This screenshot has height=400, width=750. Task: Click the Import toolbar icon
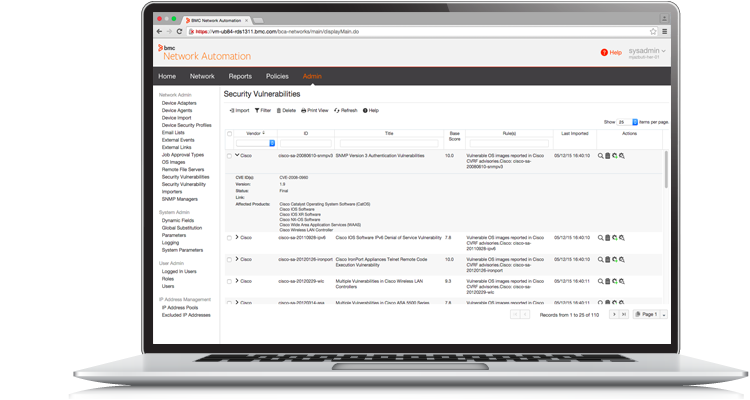232,110
